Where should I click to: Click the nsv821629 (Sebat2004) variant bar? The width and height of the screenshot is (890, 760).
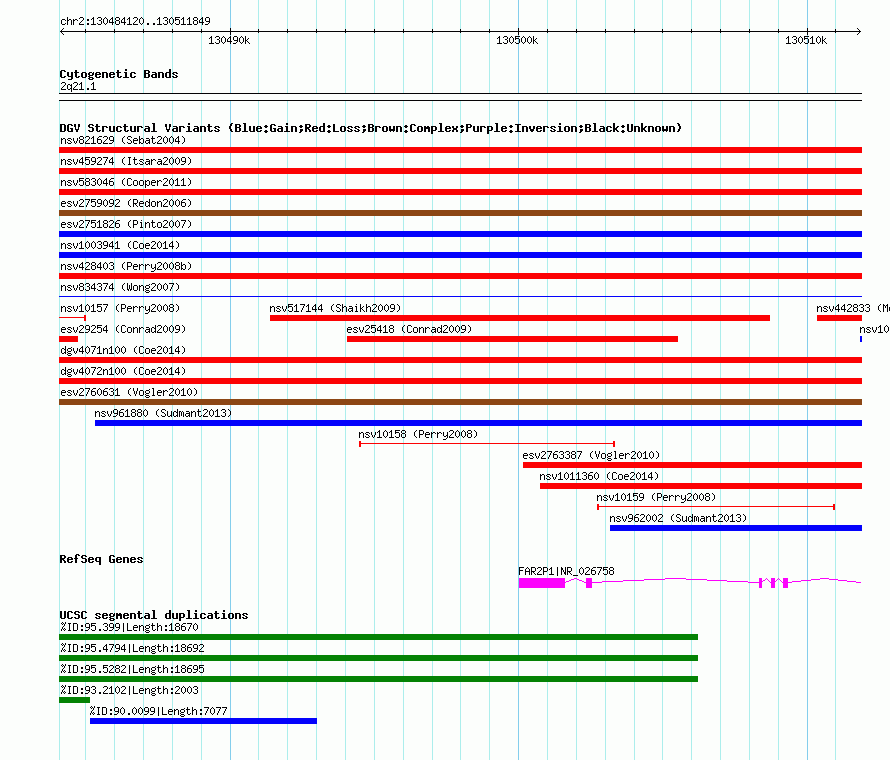(460, 150)
